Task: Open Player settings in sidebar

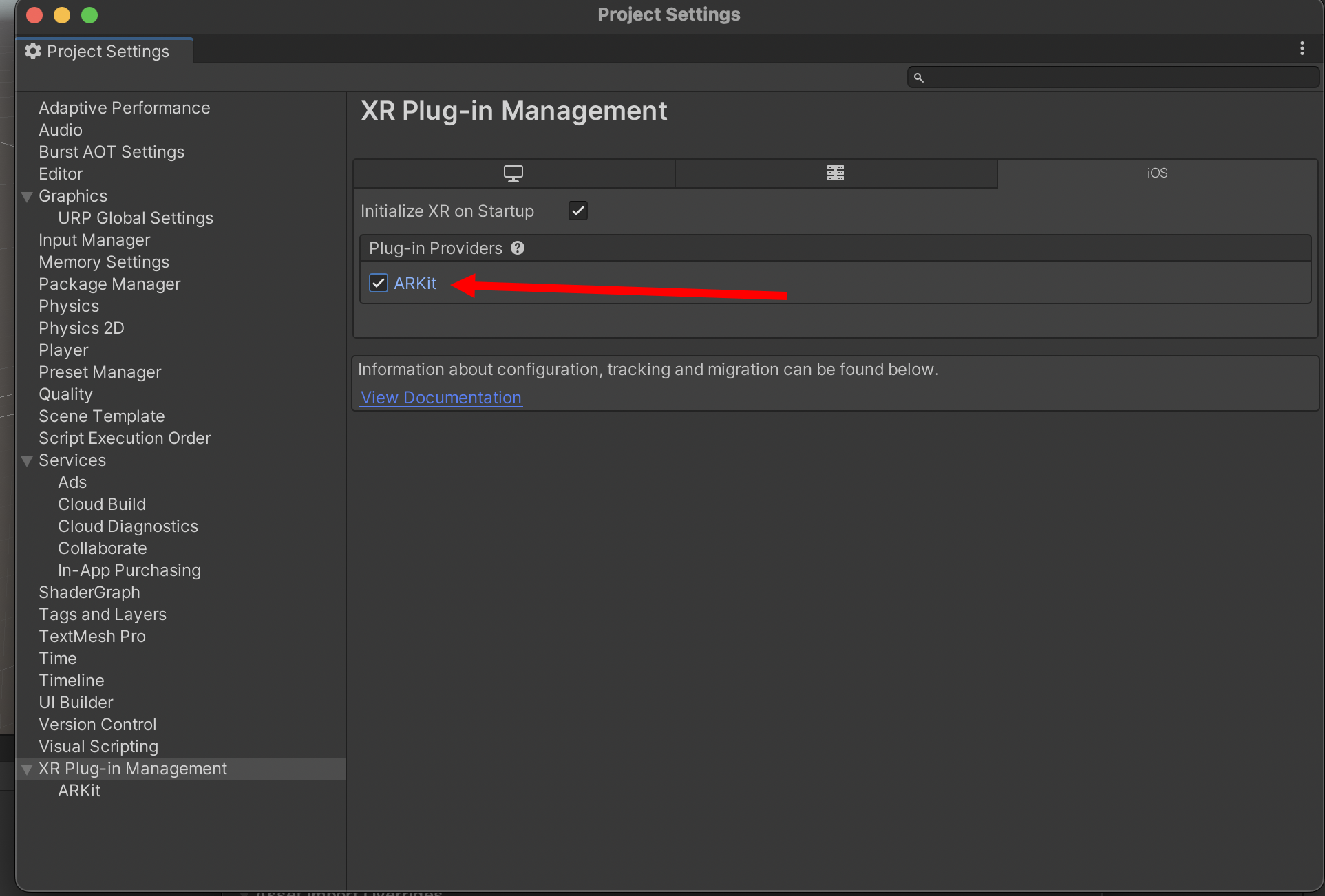Action: 63,350
